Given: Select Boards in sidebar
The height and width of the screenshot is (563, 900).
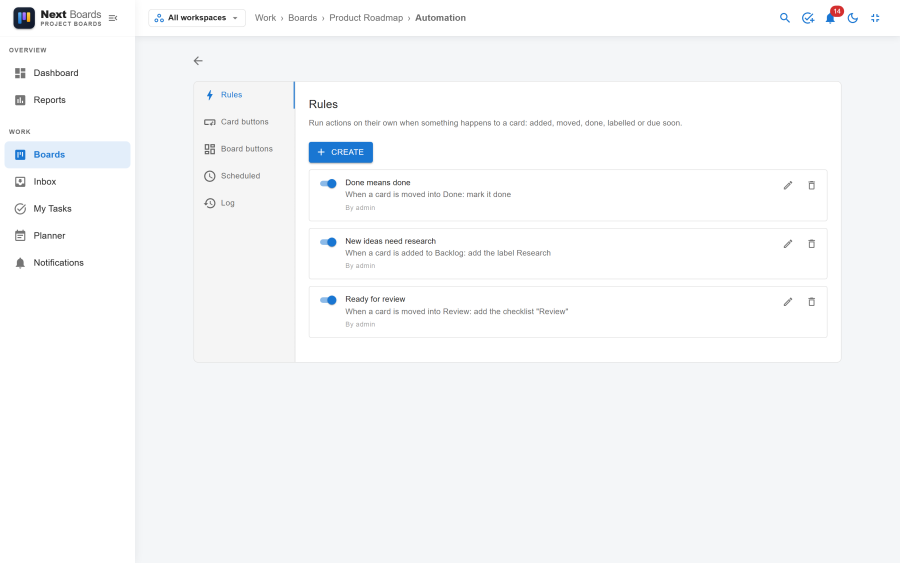Looking at the screenshot, I should 68,154.
